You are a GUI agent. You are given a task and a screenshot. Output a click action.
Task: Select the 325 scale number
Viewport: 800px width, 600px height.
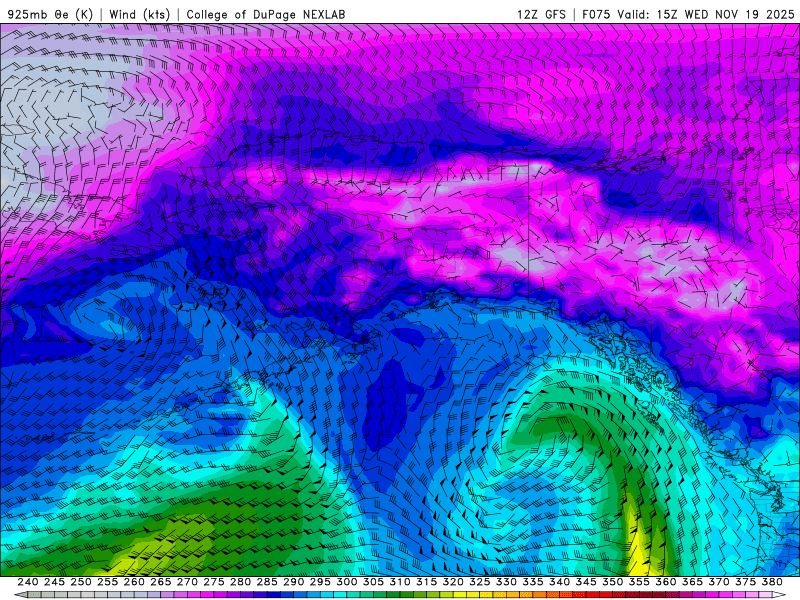(x=480, y=582)
